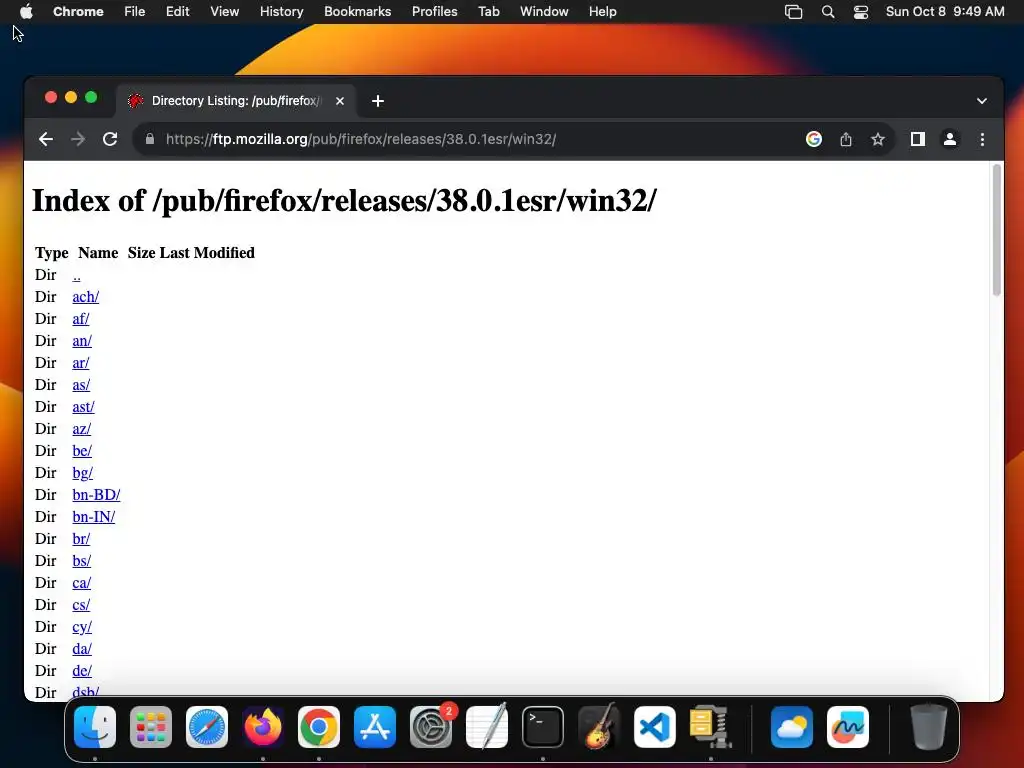This screenshot has width=1024, height=768.
Task: Click Chrome icon in the Dock
Action: point(319,727)
